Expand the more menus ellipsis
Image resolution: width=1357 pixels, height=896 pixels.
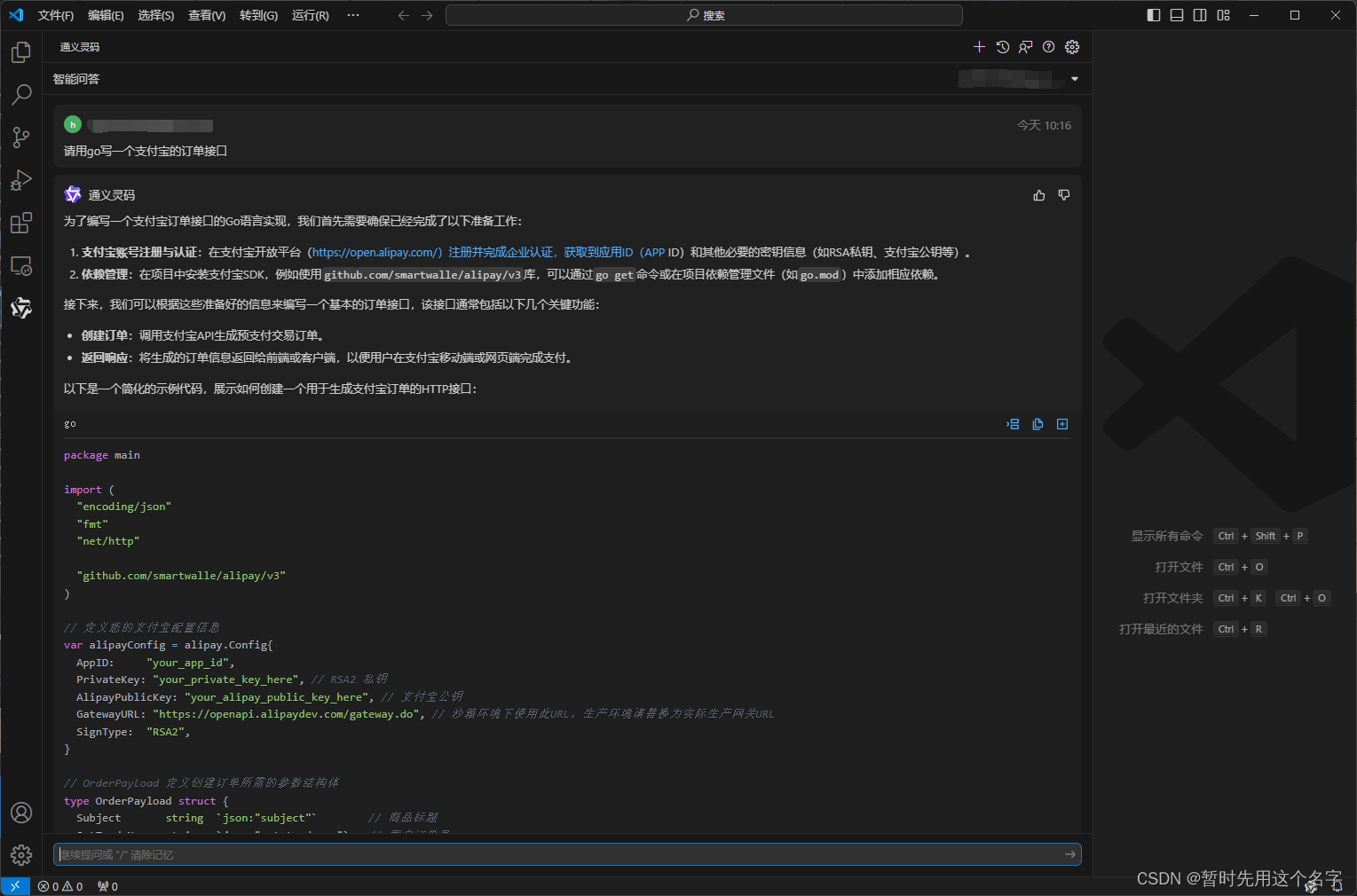point(353,15)
